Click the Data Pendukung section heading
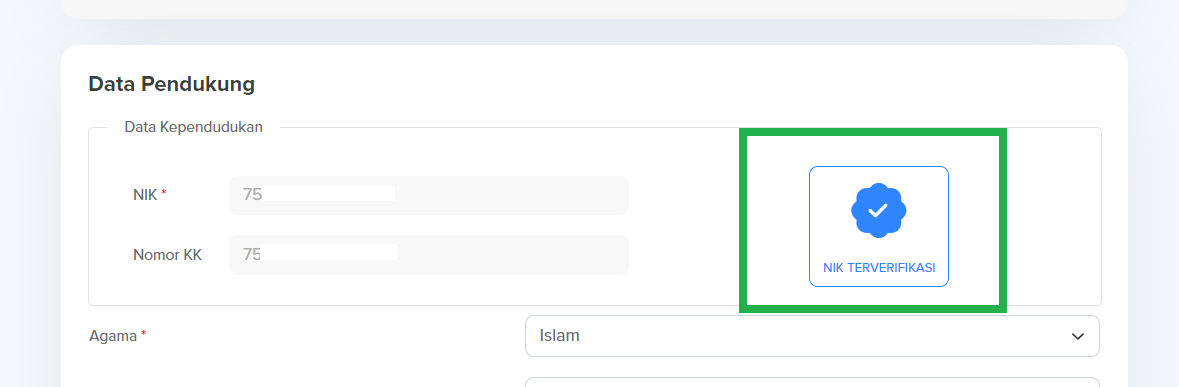This screenshot has width=1179, height=387. 171,83
